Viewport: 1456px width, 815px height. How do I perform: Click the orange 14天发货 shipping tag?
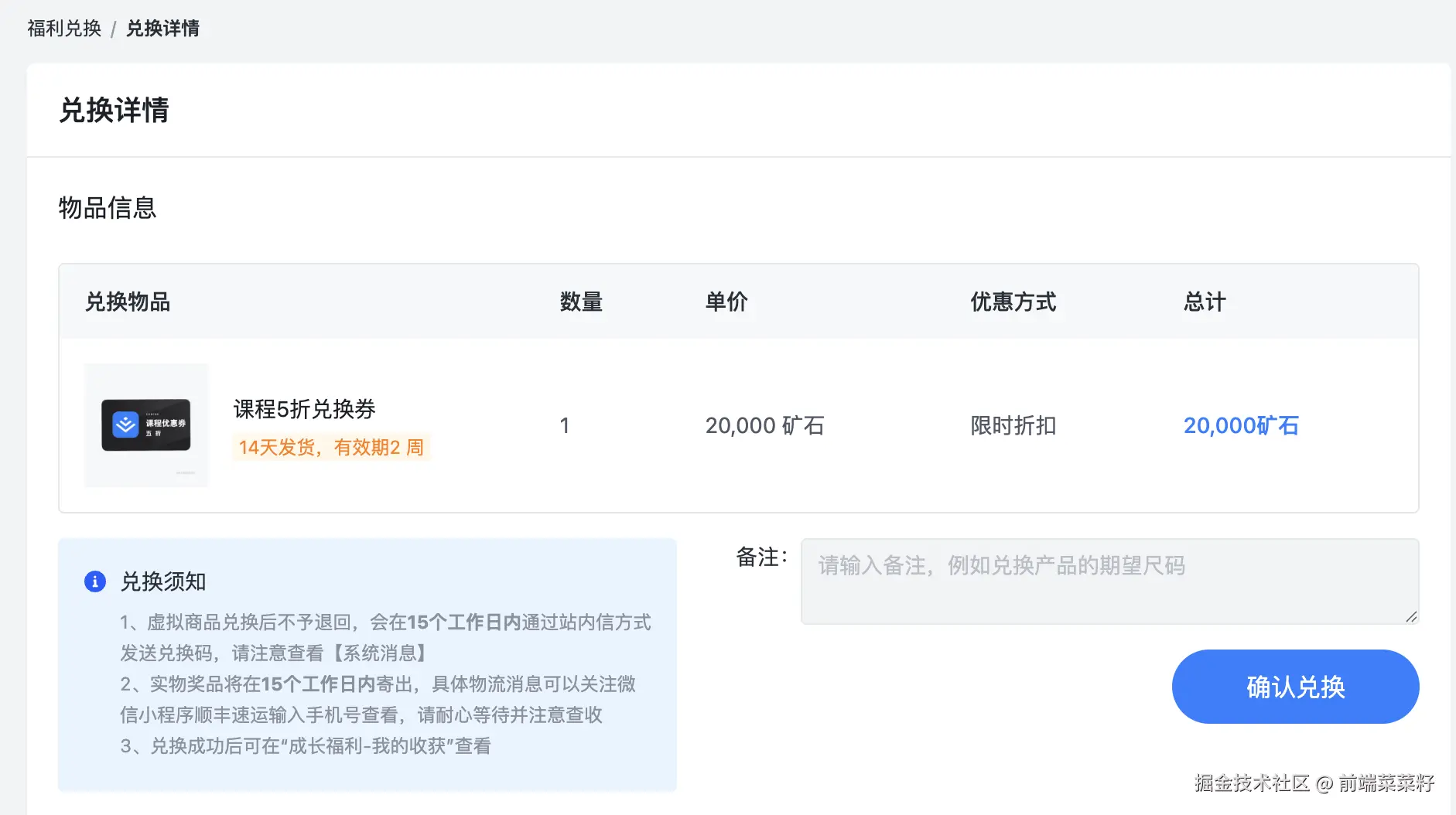331,447
